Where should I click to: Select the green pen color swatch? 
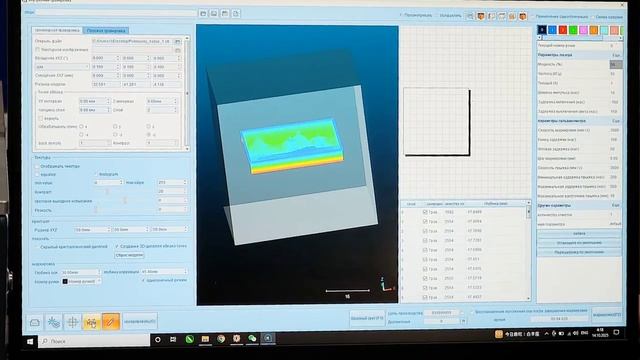click(573, 30)
